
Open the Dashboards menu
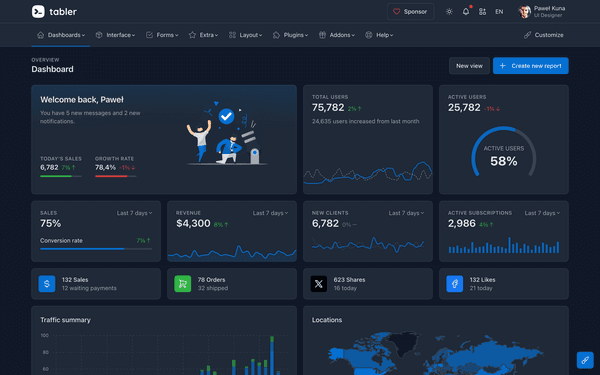[61, 35]
